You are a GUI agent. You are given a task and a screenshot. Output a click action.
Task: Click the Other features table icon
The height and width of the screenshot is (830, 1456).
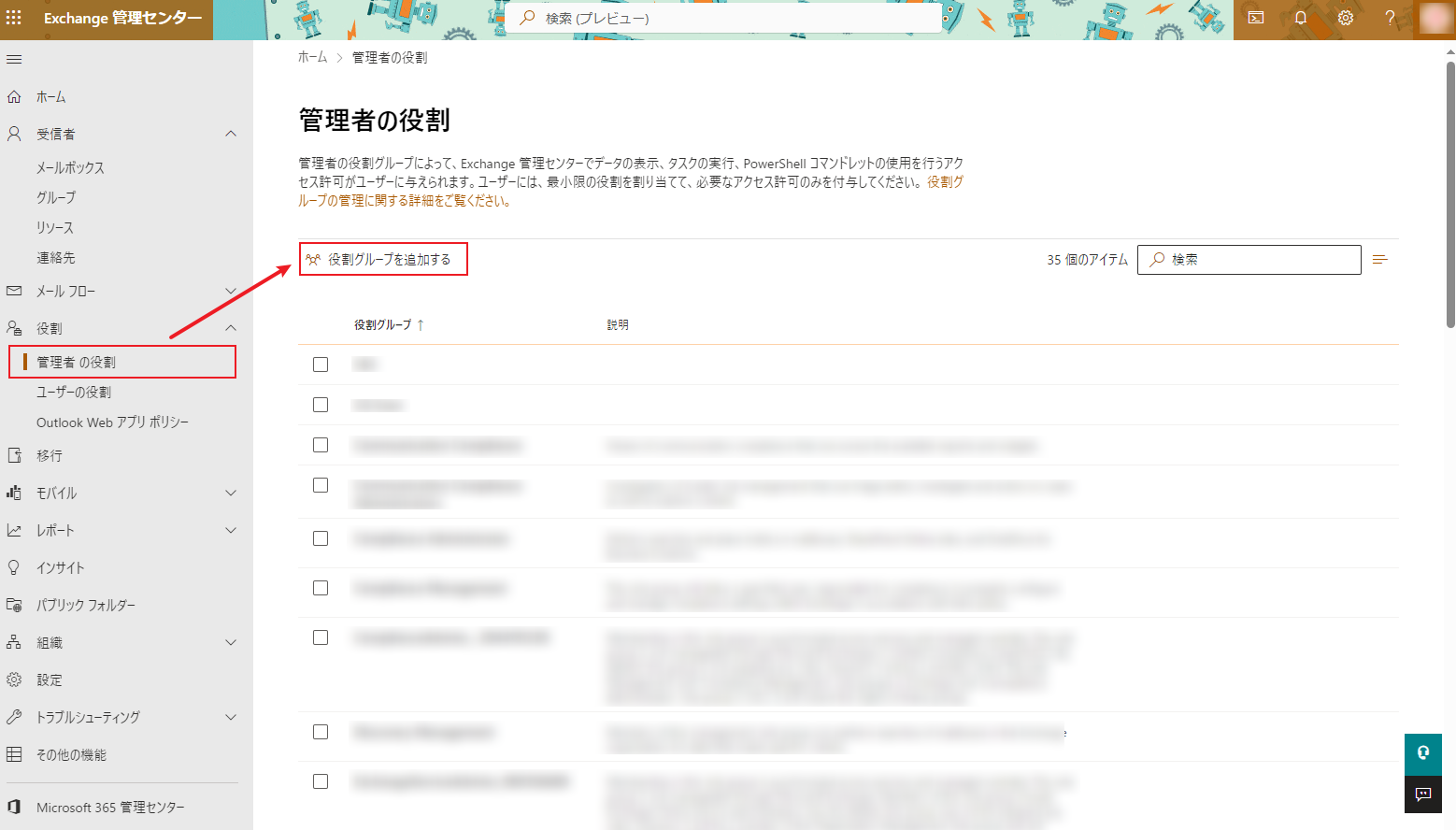[x=14, y=754]
